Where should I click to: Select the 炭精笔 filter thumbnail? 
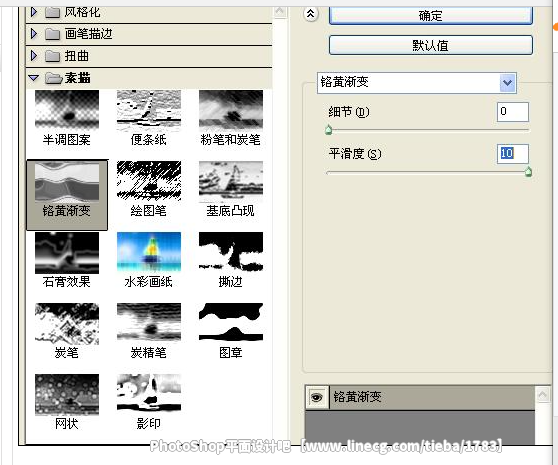(x=149, y=322)
